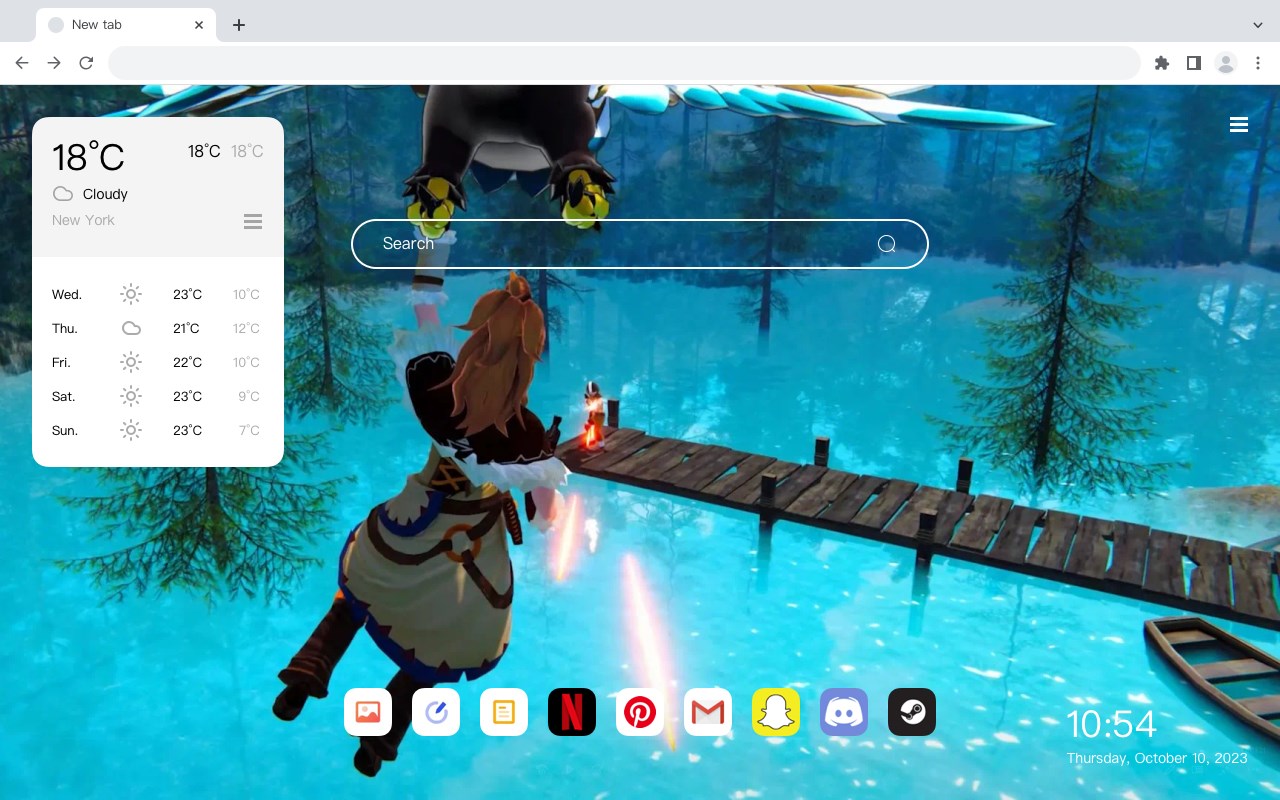
Task: Click the large 18°C current temperature
Action: click(x=88, y=157)
